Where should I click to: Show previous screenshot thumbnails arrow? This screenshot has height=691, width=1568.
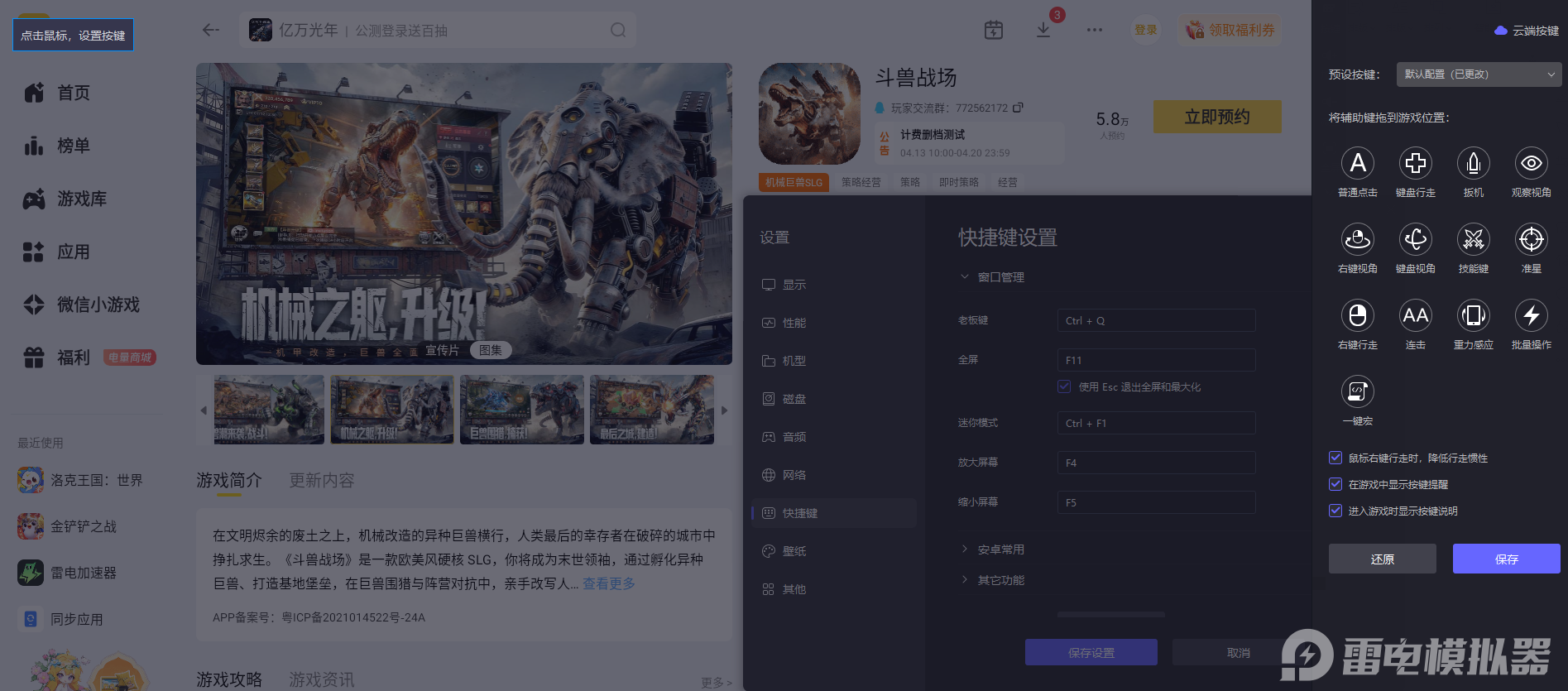click(204, 410)
